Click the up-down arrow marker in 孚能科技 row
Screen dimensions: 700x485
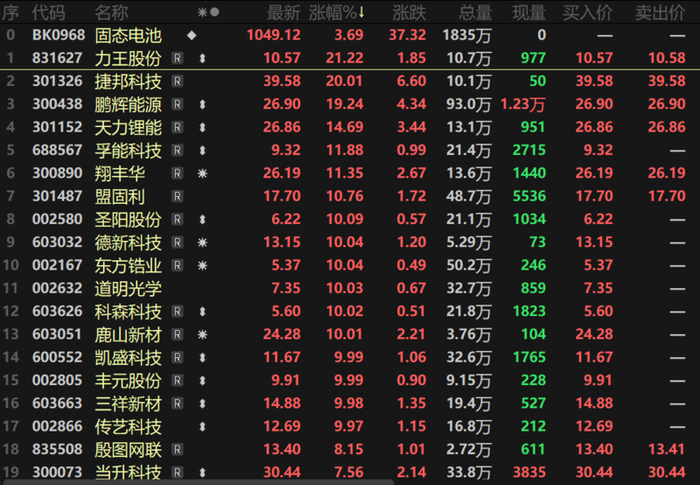202,151
